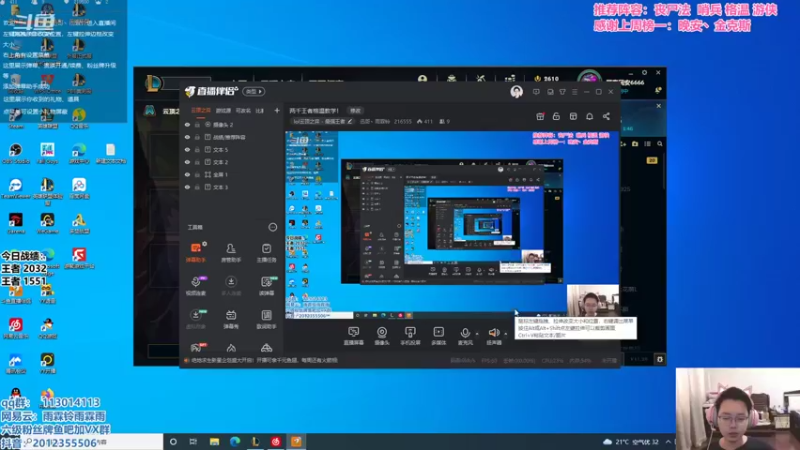The image size is (800, 450).
Task: Open search icon in League client panel
Action: 660,144
